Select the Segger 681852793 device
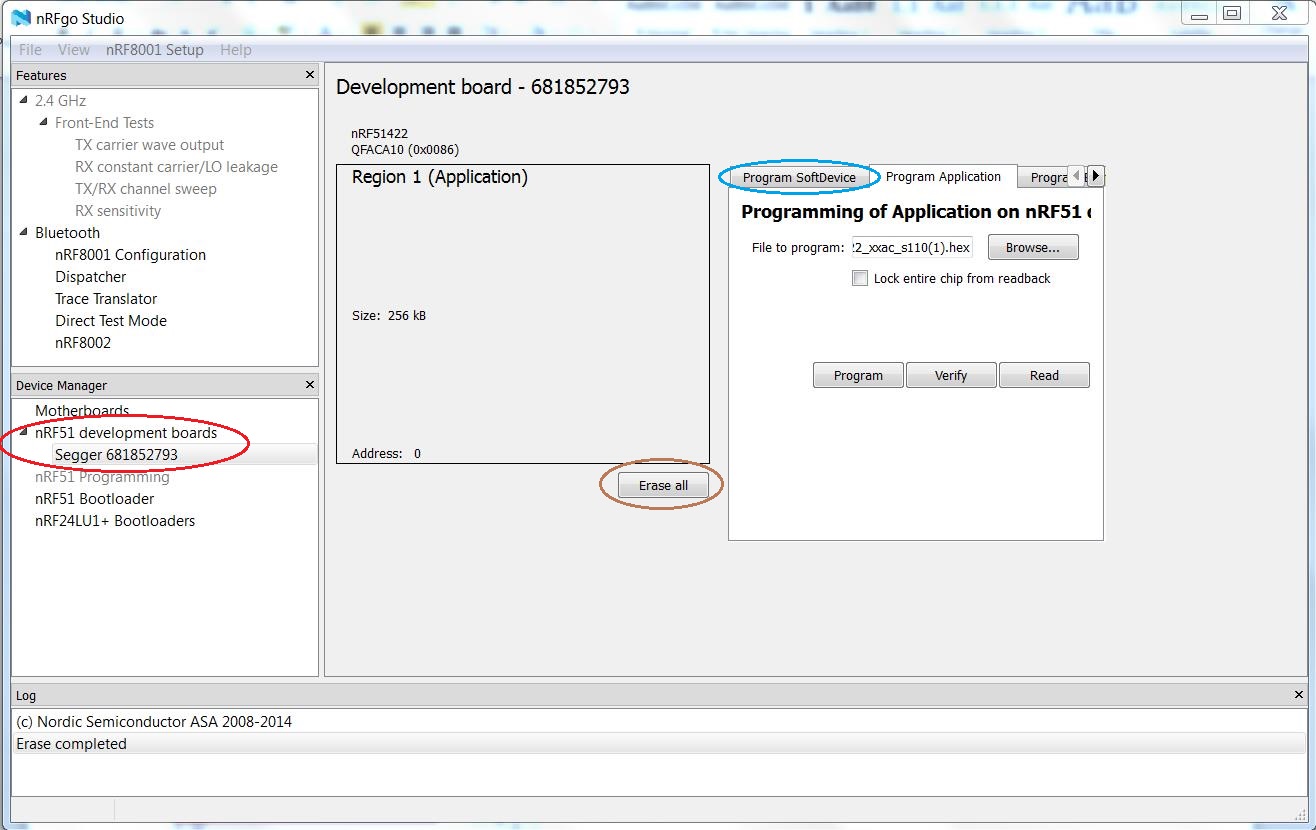Image resolution: width=1316 pixels, height=830 pixels. [116, 455]
